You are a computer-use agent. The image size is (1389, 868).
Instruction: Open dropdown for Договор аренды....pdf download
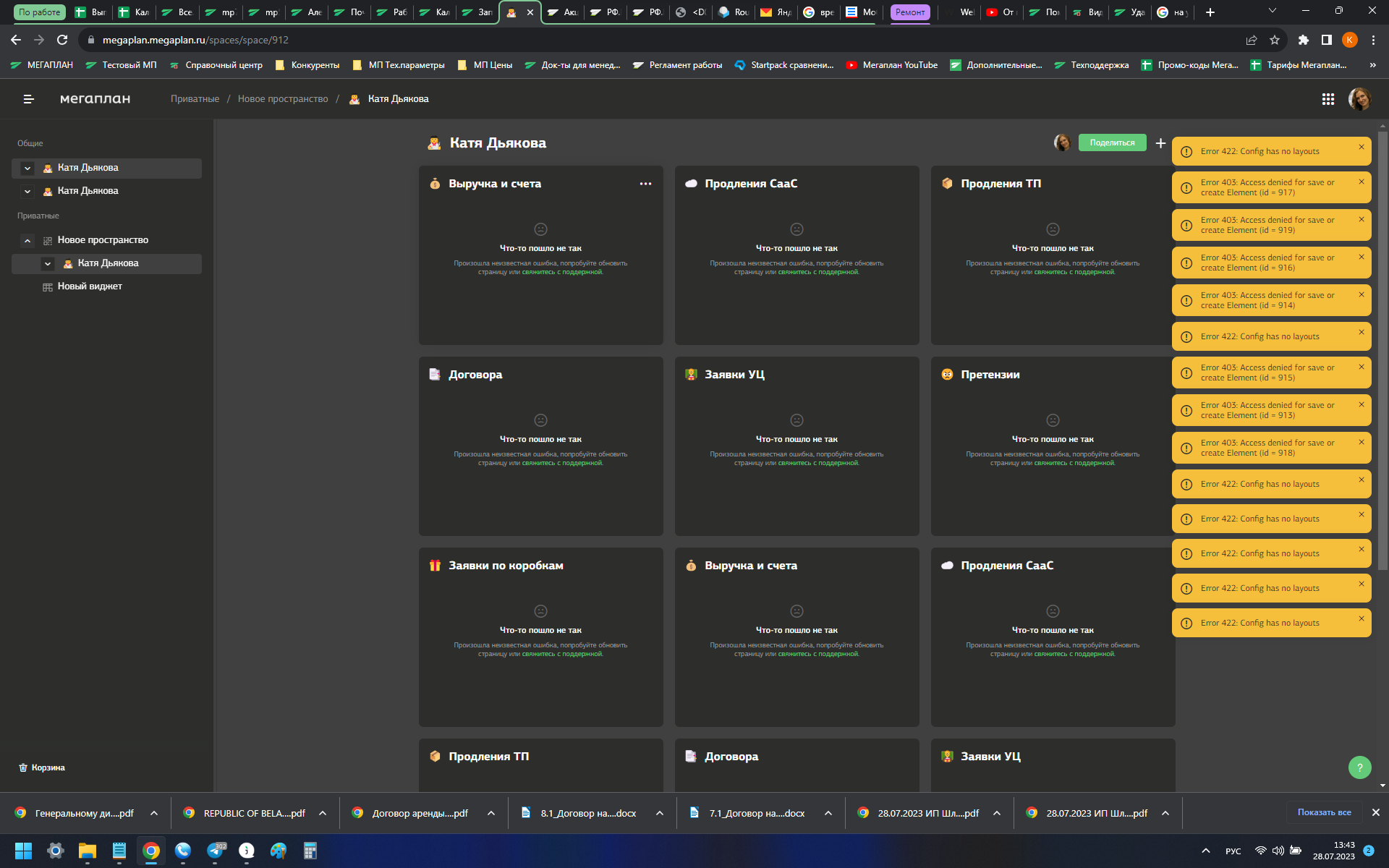(x=491, y=813)
